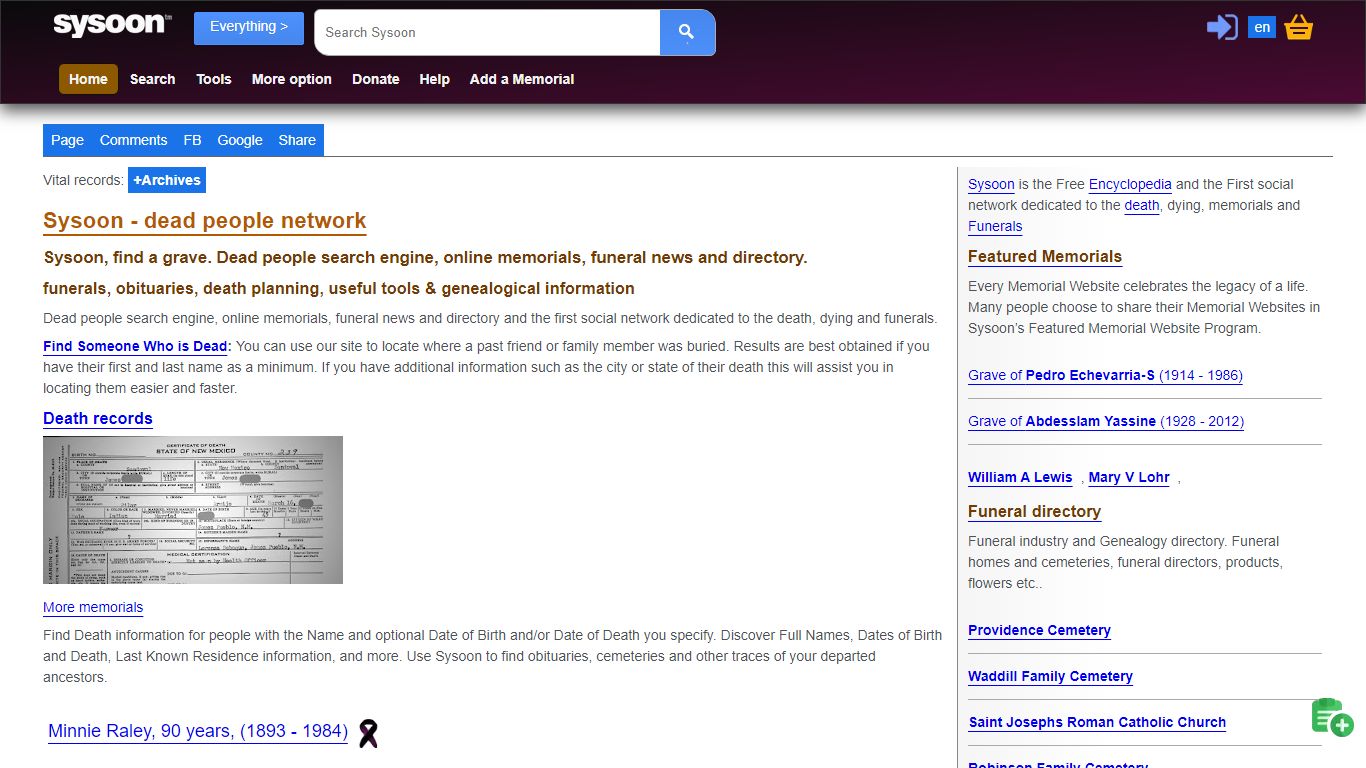Image resolution: width=1366 pixels, height=768 pixels.
Task: Open Sysoon - dead people network heading link
Action: (x=205, y=221)
